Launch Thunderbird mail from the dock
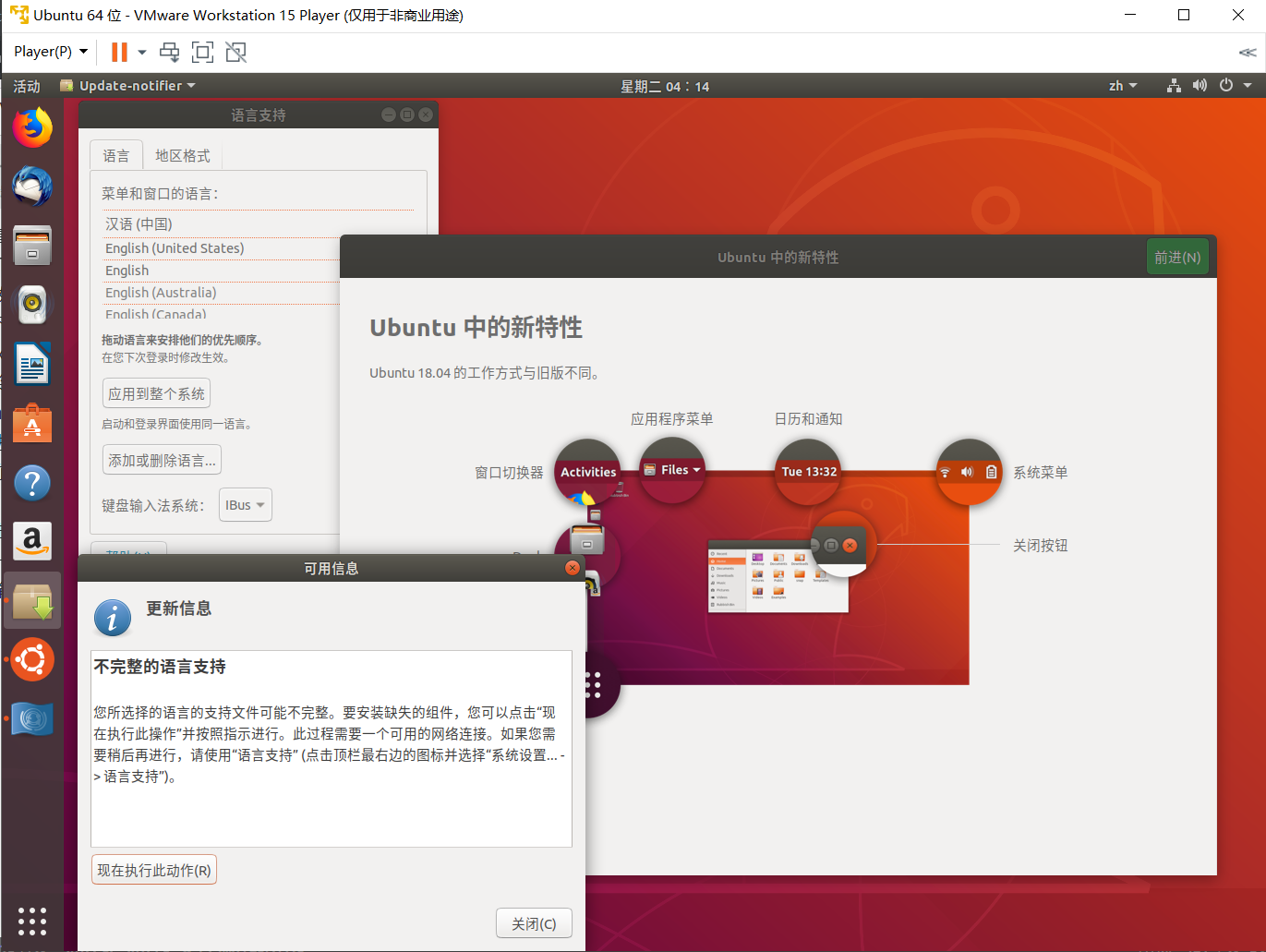This screenshot has width=1266, height=952. [32, 187]
